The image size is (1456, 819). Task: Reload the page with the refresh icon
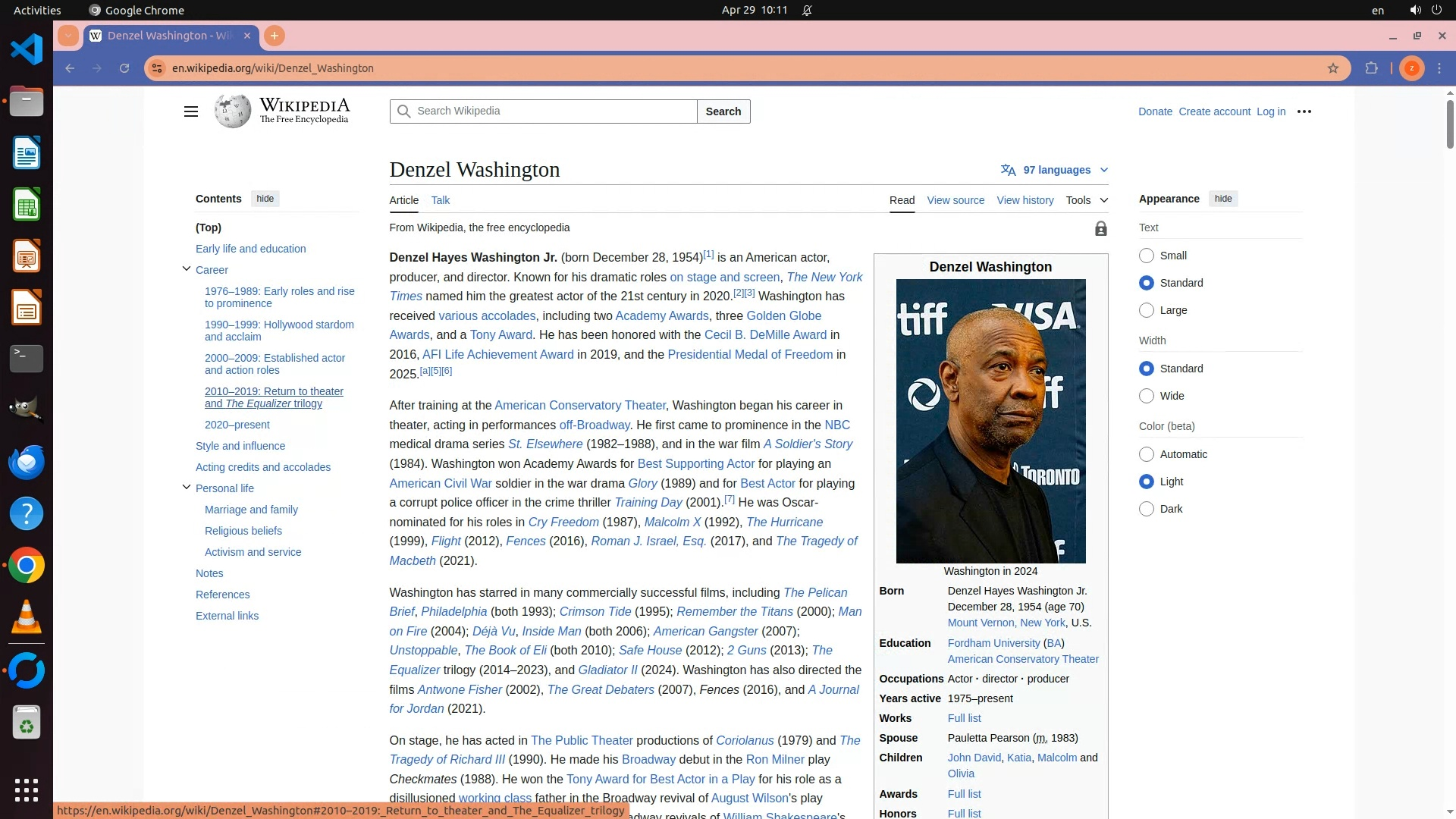click(x=124, y=68)
